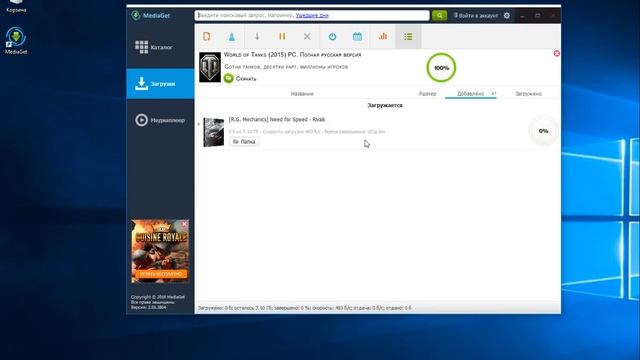Select the Need for Speed - Rivals download title

pyautogui.click(x=277, y=120)
